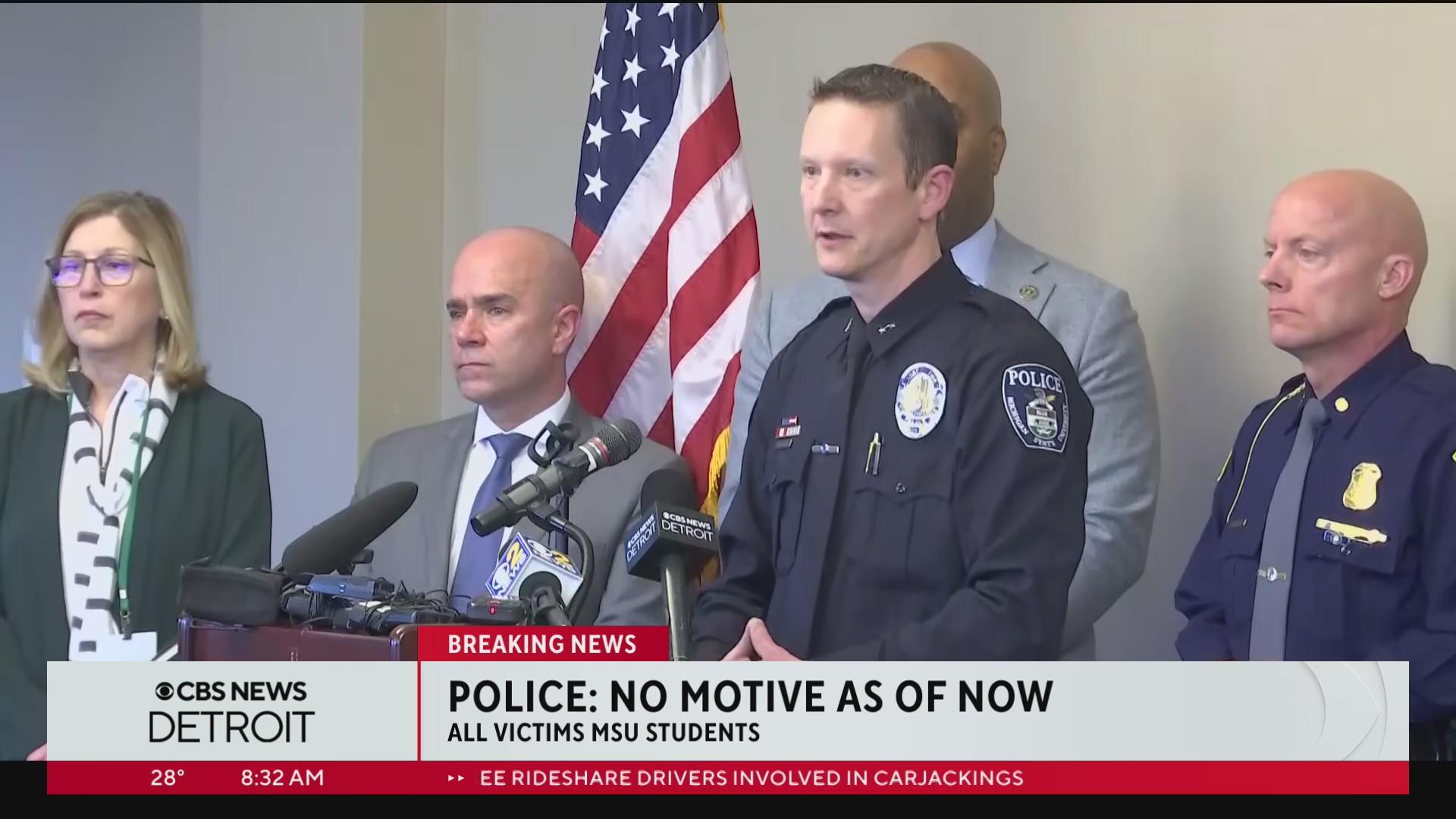Click the lapel pin on gray suit
The height and width of the screenshot is (819, 1456).
tap(1028, 293)
